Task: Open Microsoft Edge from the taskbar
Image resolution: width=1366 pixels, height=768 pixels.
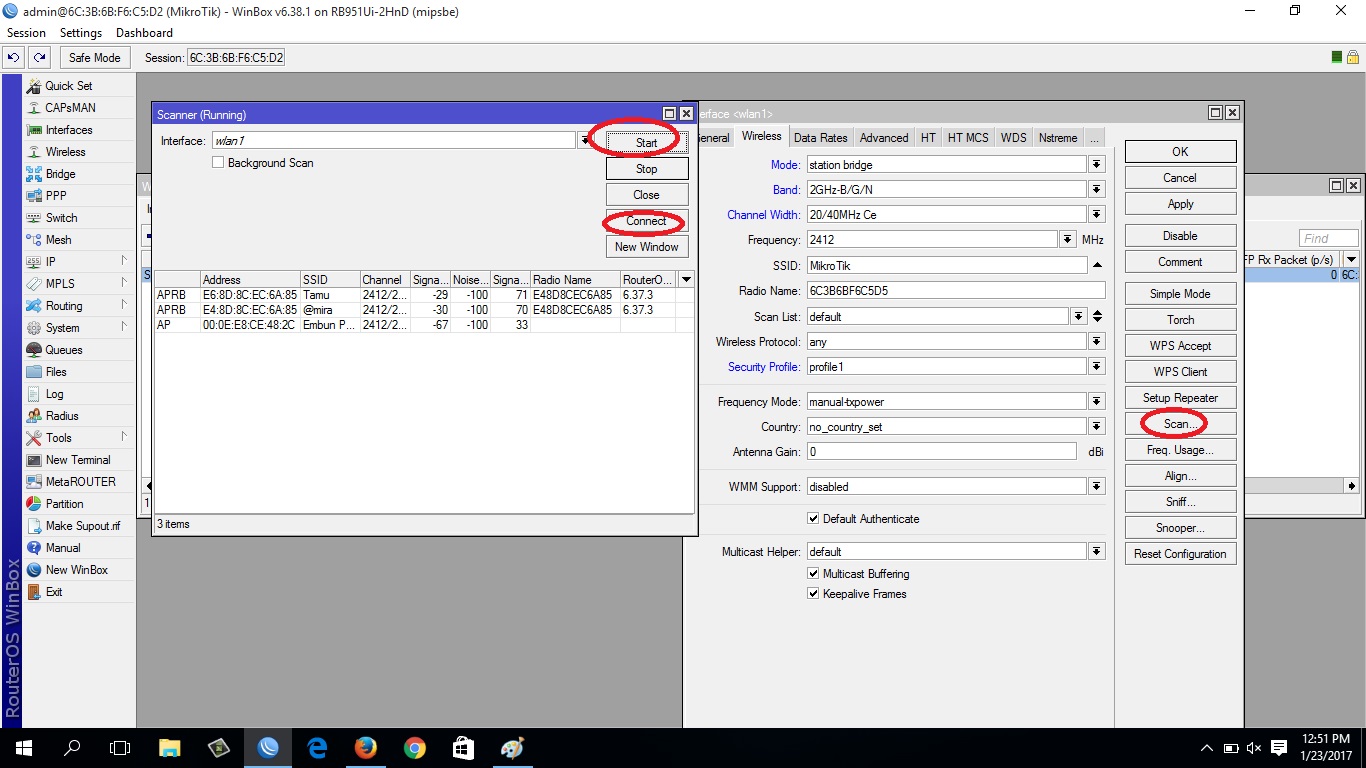Action: pyautogui.click(x=317, y=748)
